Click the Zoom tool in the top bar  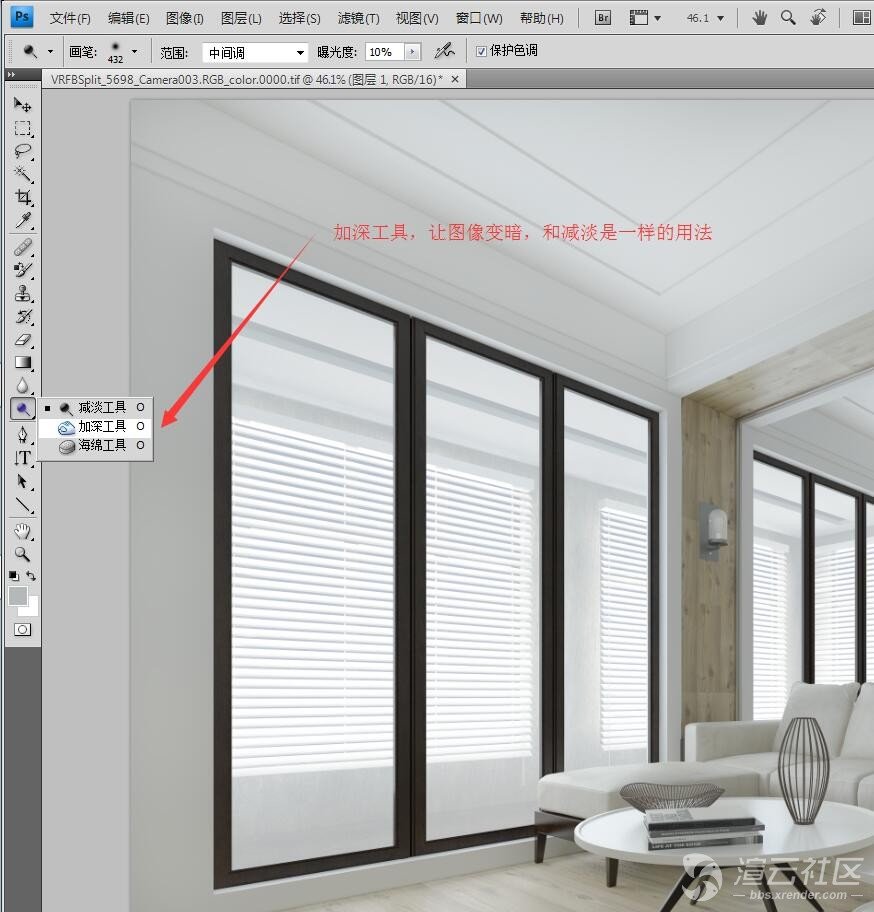pyautogui.click(x=788, y=18)
